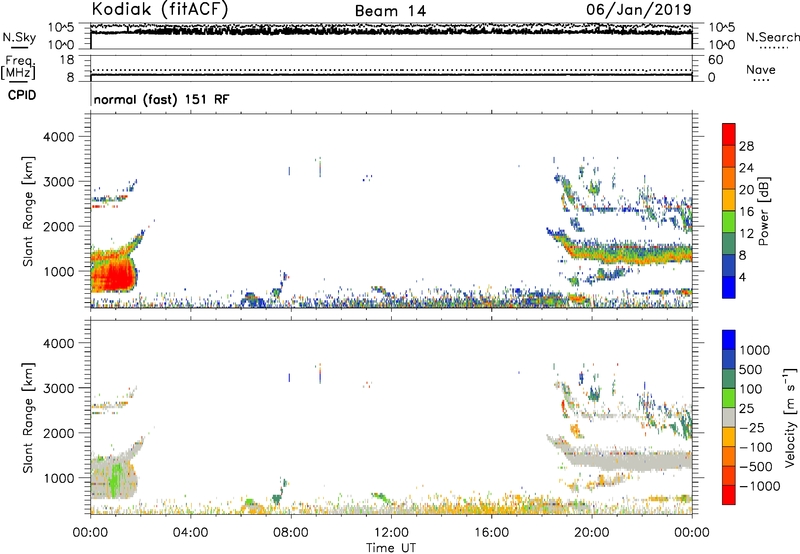
Task: Click the Velocity [m s⁻¹] colorbar title
Action: point(790,417)
